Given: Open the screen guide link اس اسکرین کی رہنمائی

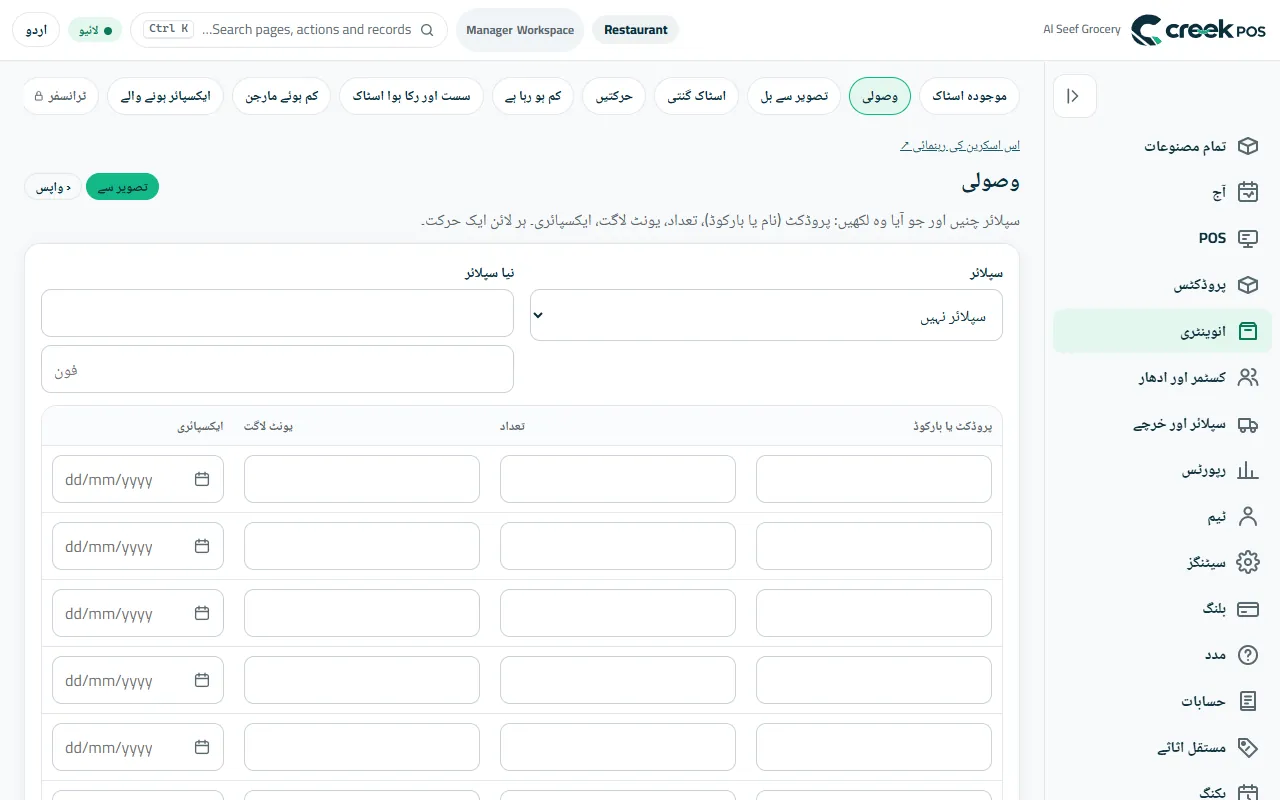Looking at the screenshot, I should 960,146.
